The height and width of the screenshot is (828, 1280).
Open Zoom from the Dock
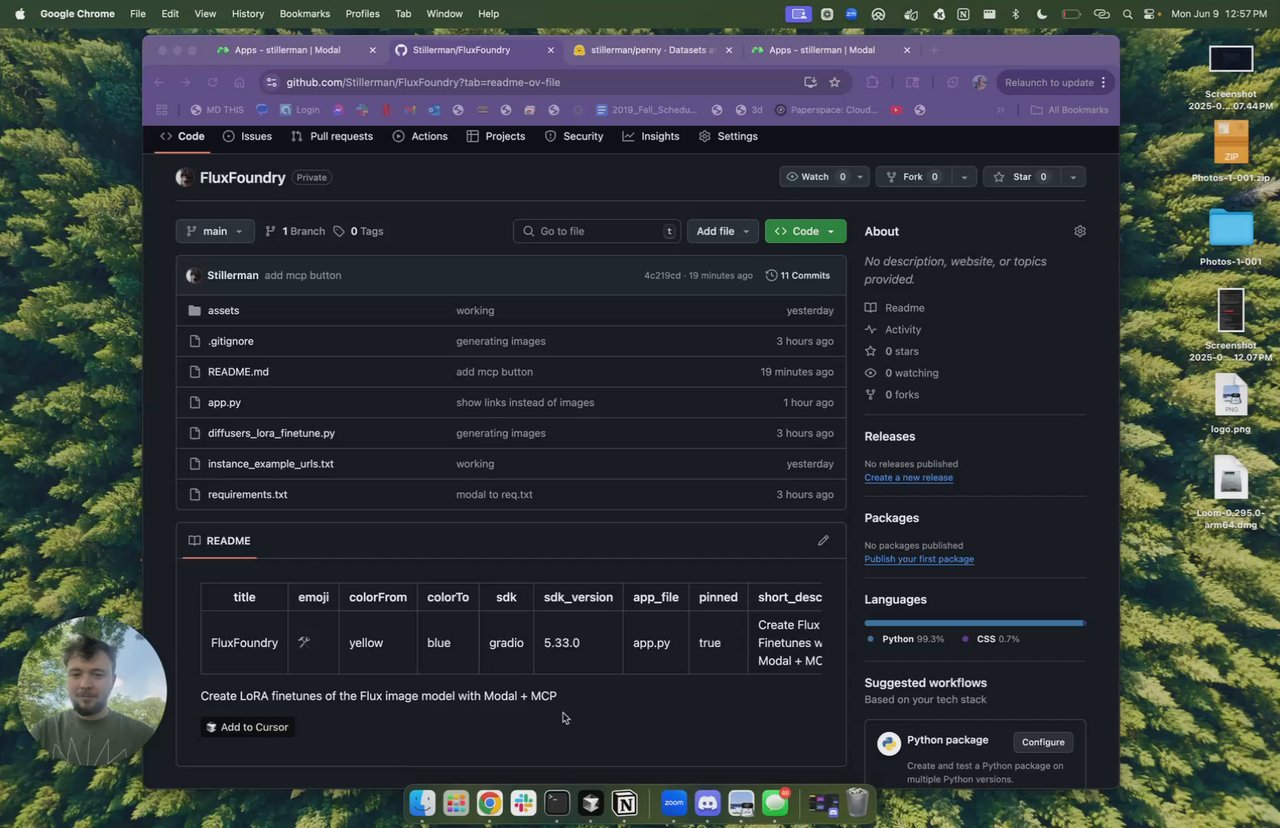[674, 802]
